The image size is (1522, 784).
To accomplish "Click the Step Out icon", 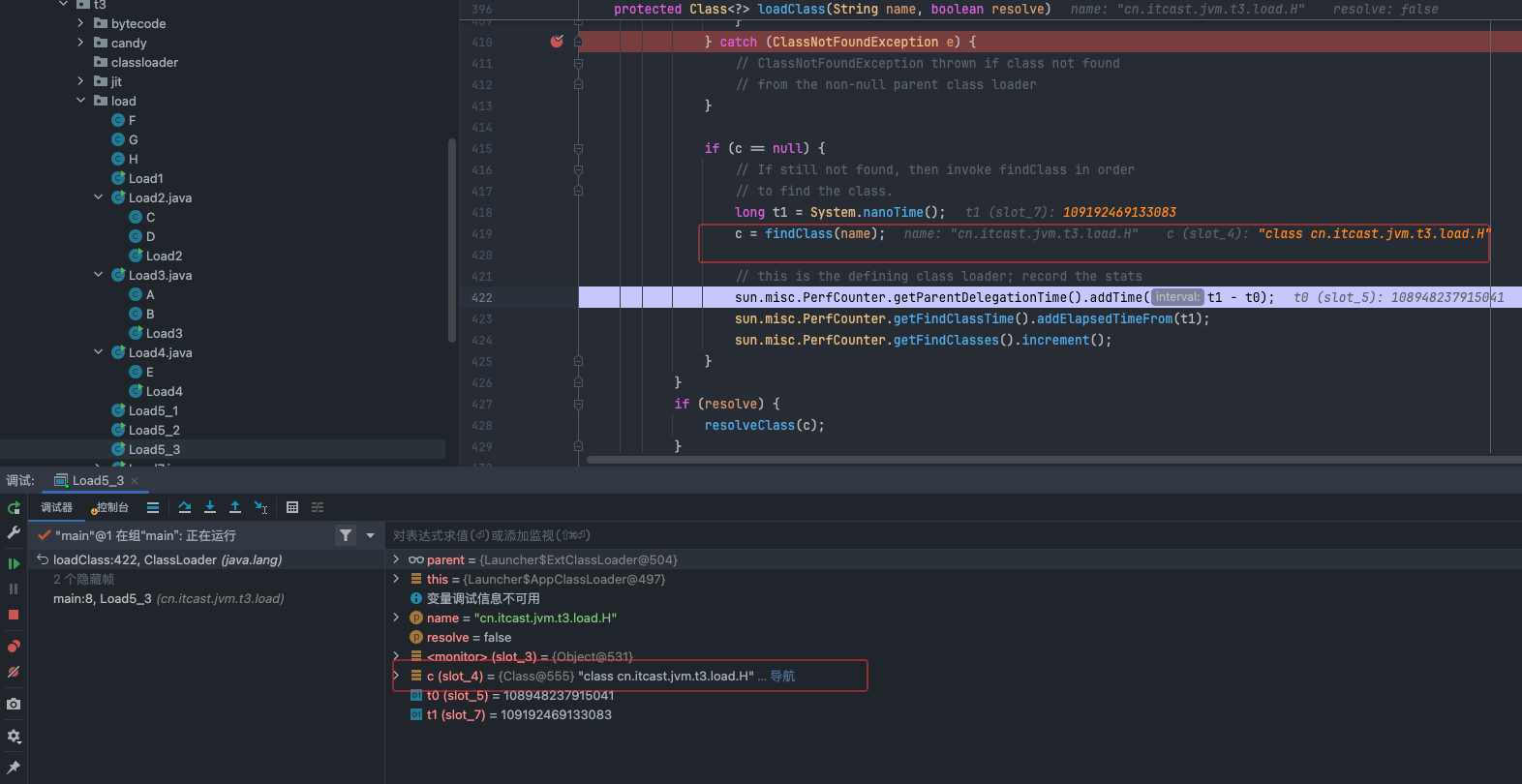I will click(x=235, y=507).
